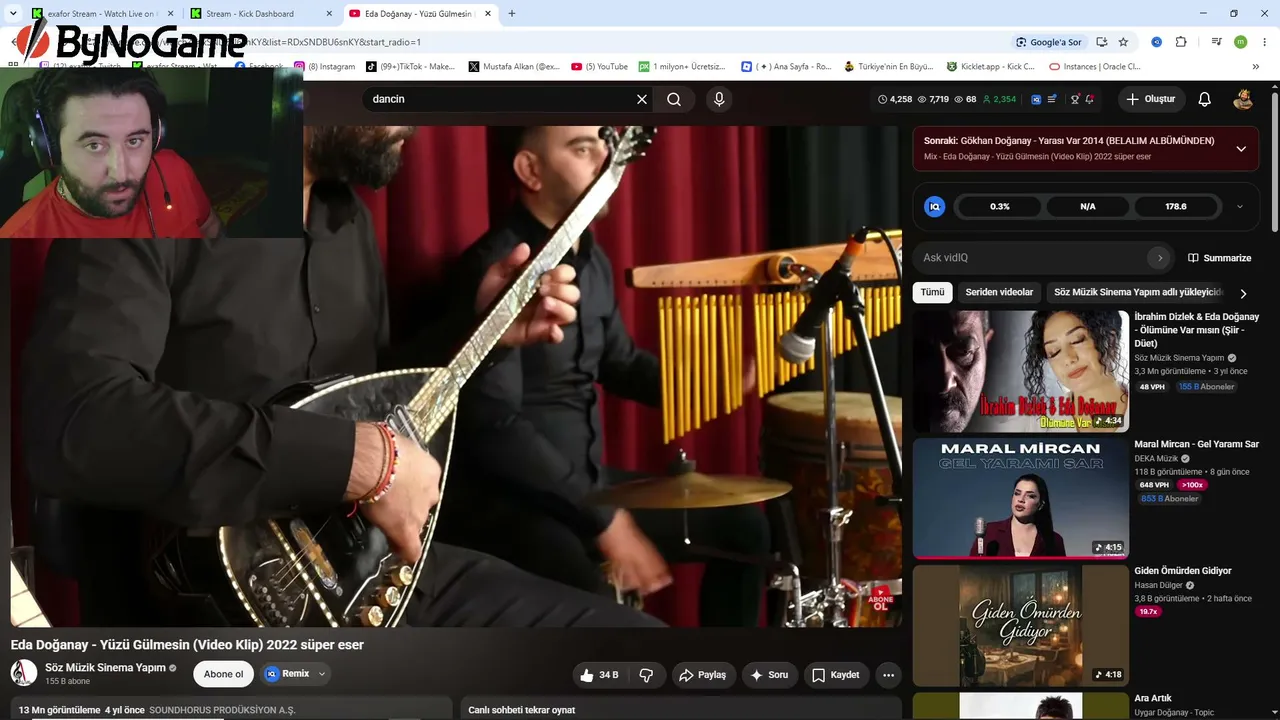The width and height of the screenshot is (1280, 720).
Task: Open the Mustafa Alkan X bookmark
Action: 514,67
